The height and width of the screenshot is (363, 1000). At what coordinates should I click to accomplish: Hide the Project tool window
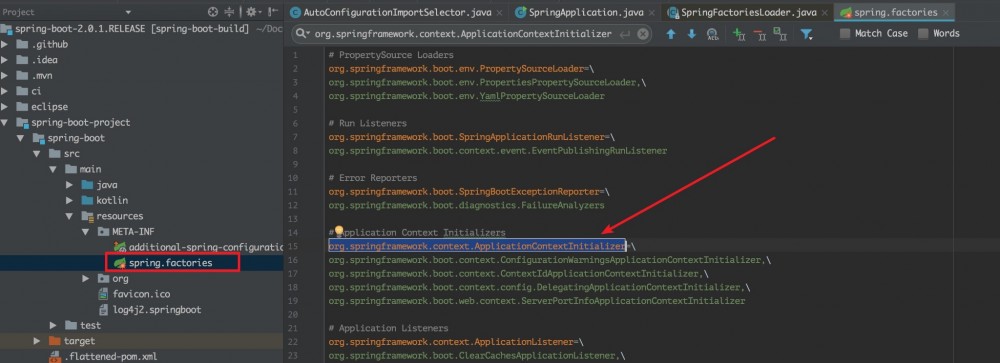click(273, 11)
